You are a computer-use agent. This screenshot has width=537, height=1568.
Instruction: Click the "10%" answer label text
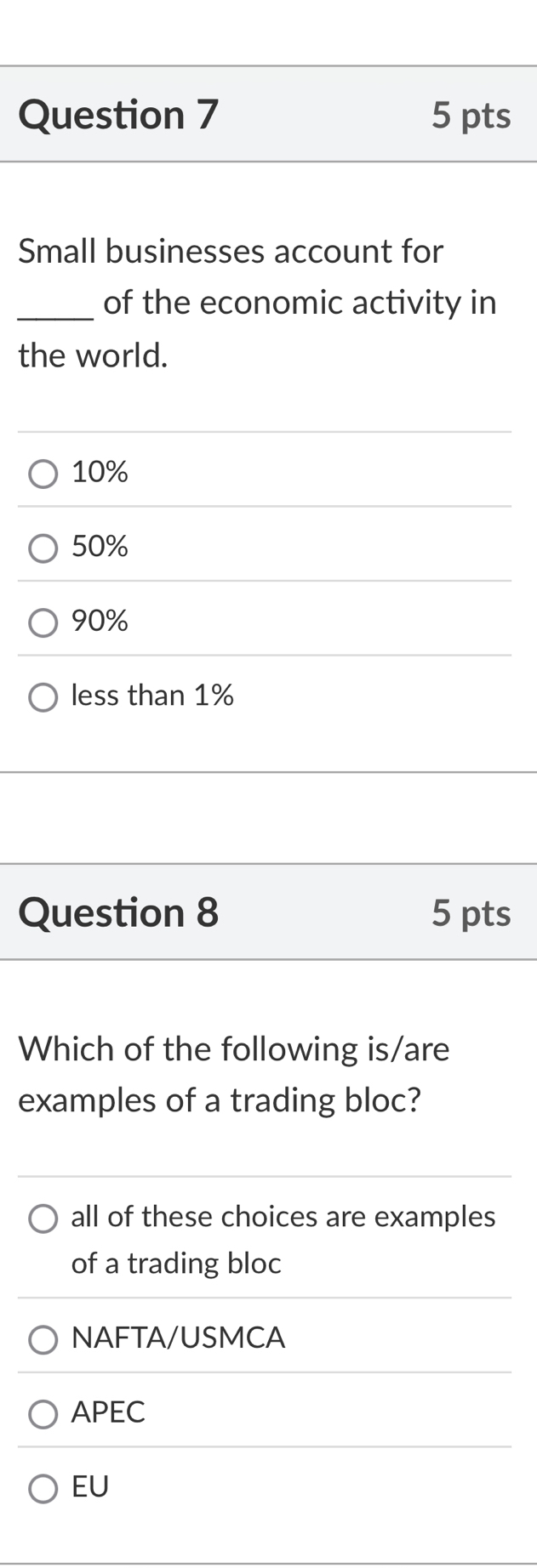[x=100, y=472]
